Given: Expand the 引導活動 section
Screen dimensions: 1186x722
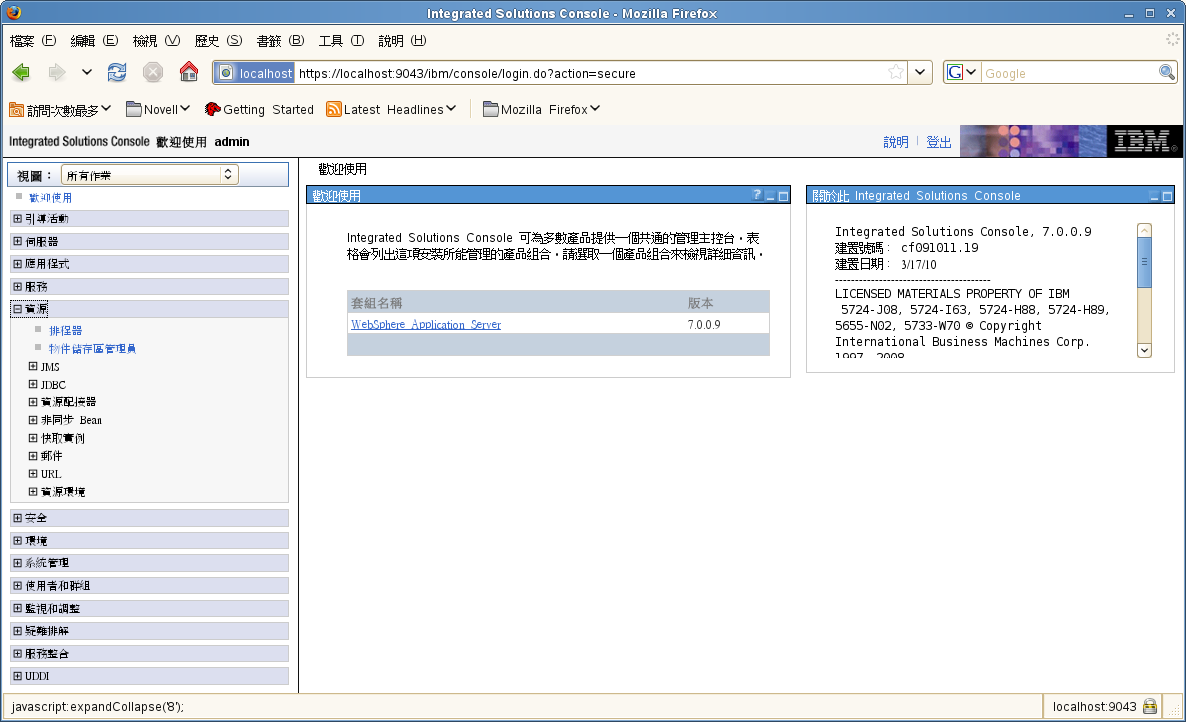Looking at the screenshot, I should [17, 218].
